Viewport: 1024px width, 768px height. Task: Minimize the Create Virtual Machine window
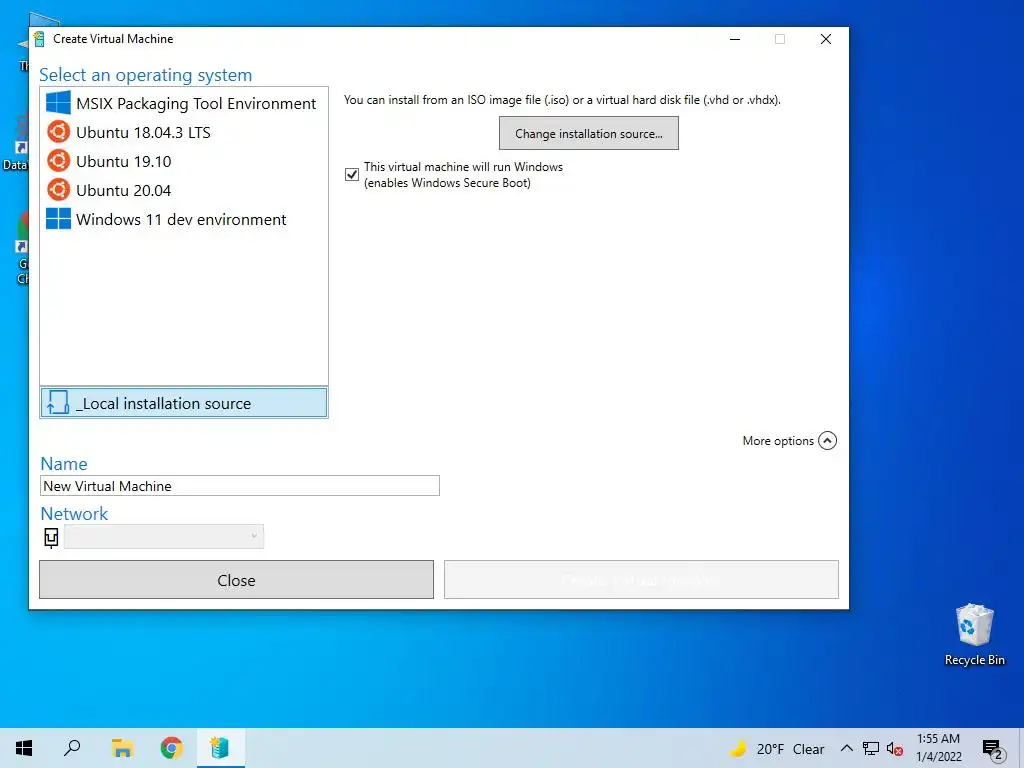pos(735,39)
